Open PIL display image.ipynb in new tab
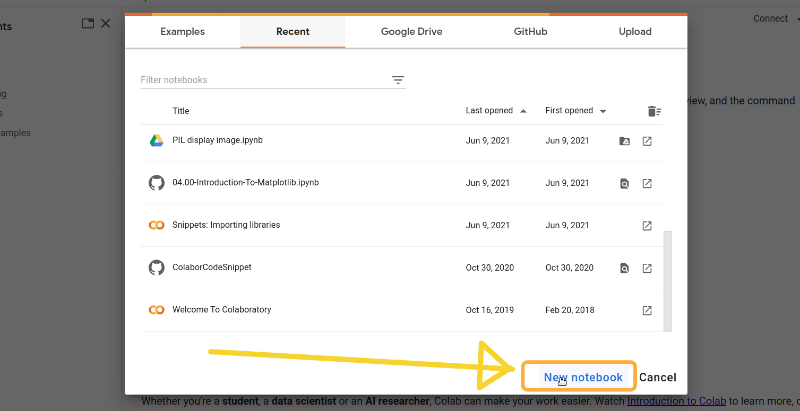This screenshot has height=411, width=800. tap(647, 141)
